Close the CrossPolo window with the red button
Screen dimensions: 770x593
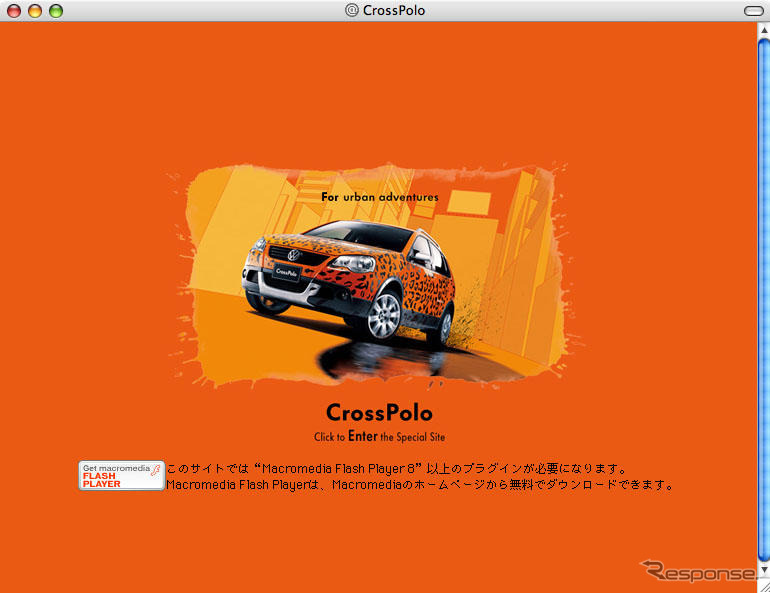(14, 10)
